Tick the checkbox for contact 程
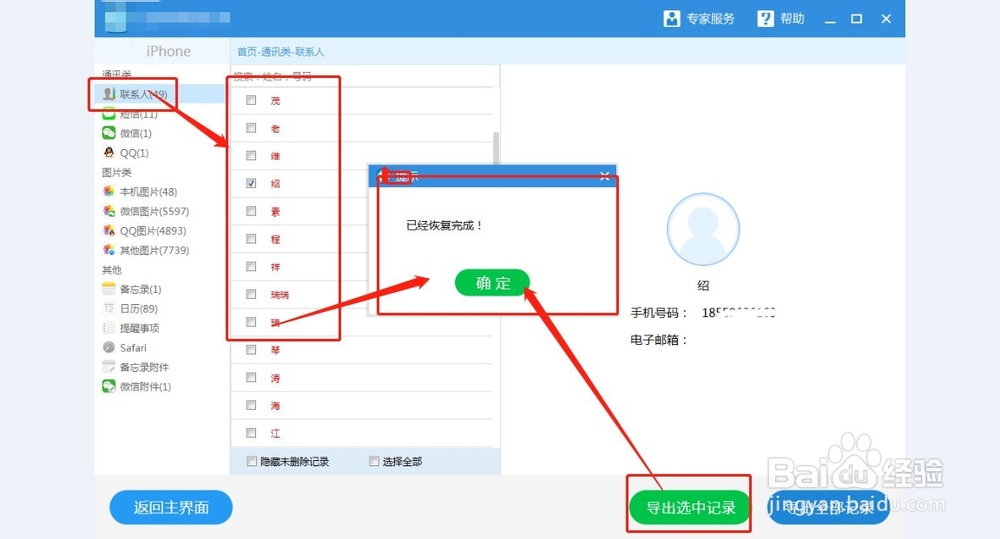The image size is (1000, 539). click(251, 239)
